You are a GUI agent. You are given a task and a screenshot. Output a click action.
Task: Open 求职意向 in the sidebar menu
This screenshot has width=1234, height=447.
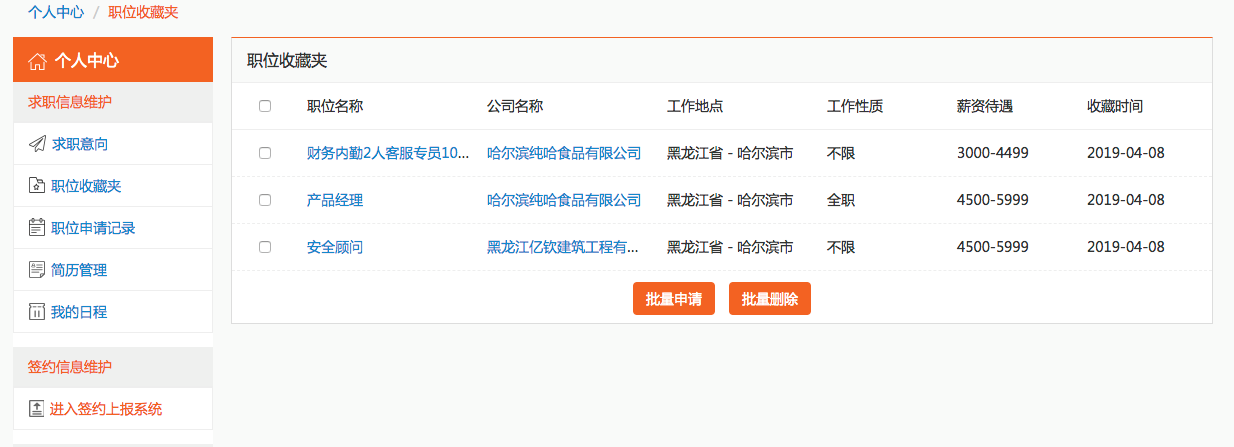pos(80,144)
